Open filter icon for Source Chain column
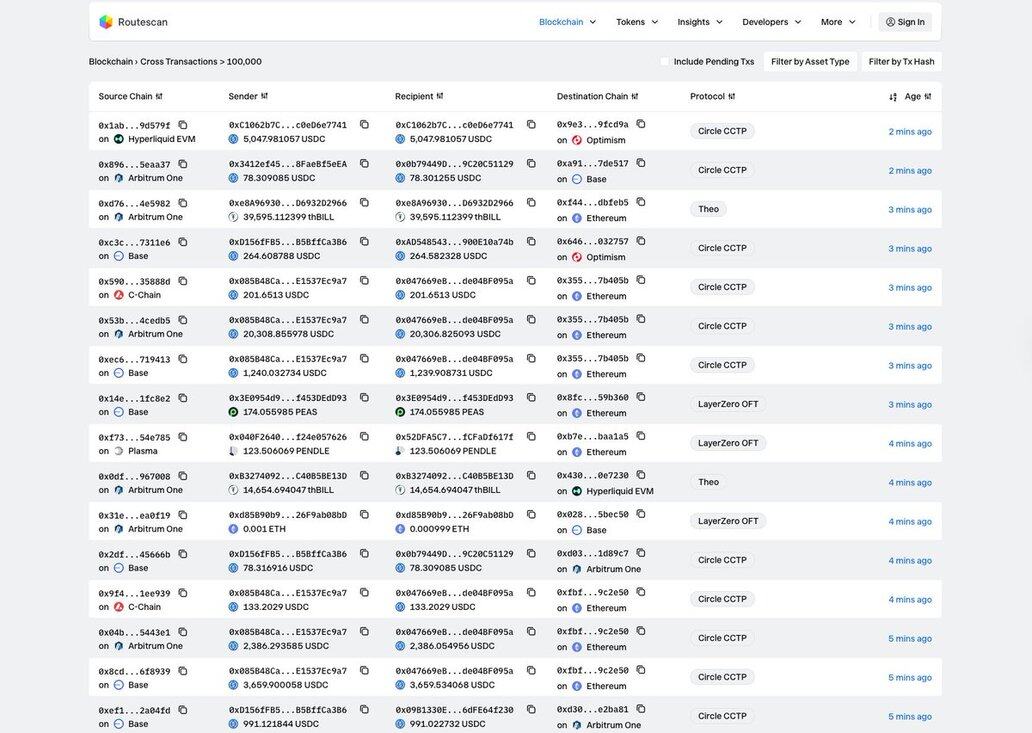The width and height of the screenshot is (1032, 733). pos(159,97)
